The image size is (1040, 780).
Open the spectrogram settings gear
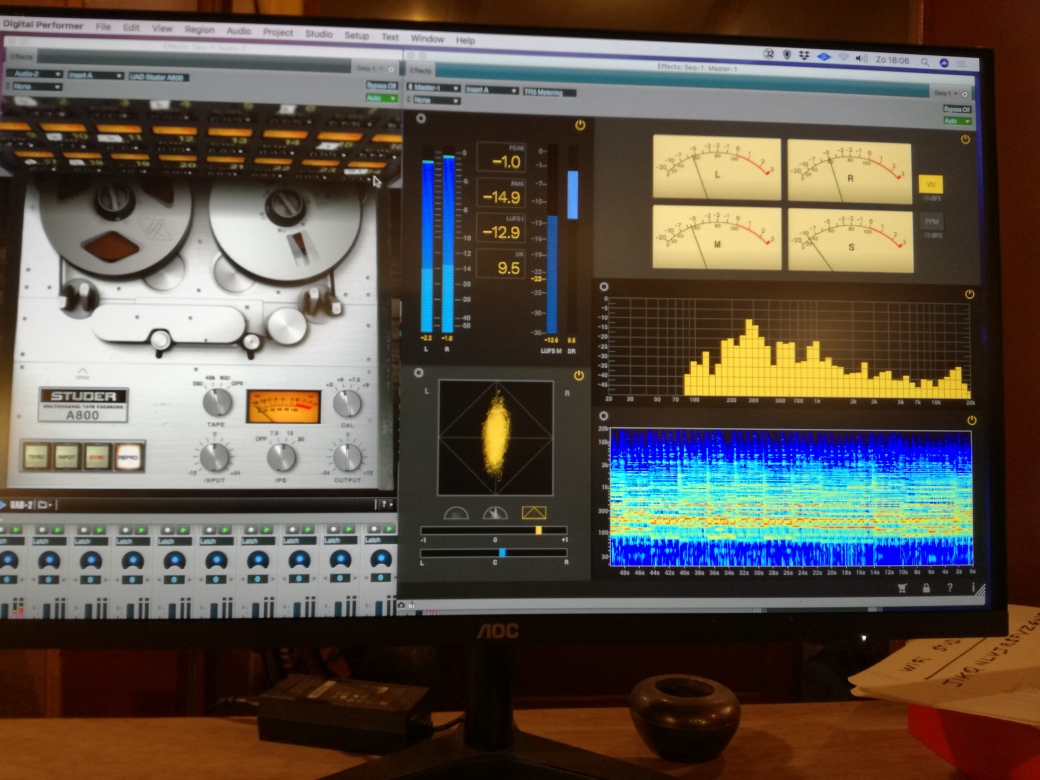(x=603, y=416)
